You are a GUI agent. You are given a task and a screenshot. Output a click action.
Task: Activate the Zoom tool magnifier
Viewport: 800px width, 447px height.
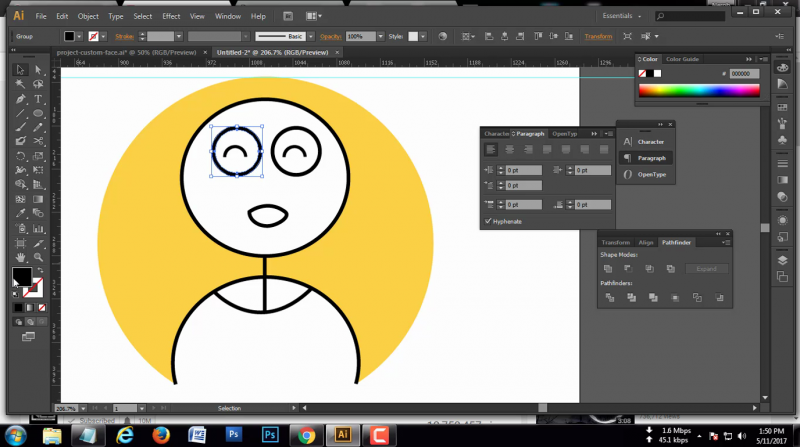pos(38,256)
